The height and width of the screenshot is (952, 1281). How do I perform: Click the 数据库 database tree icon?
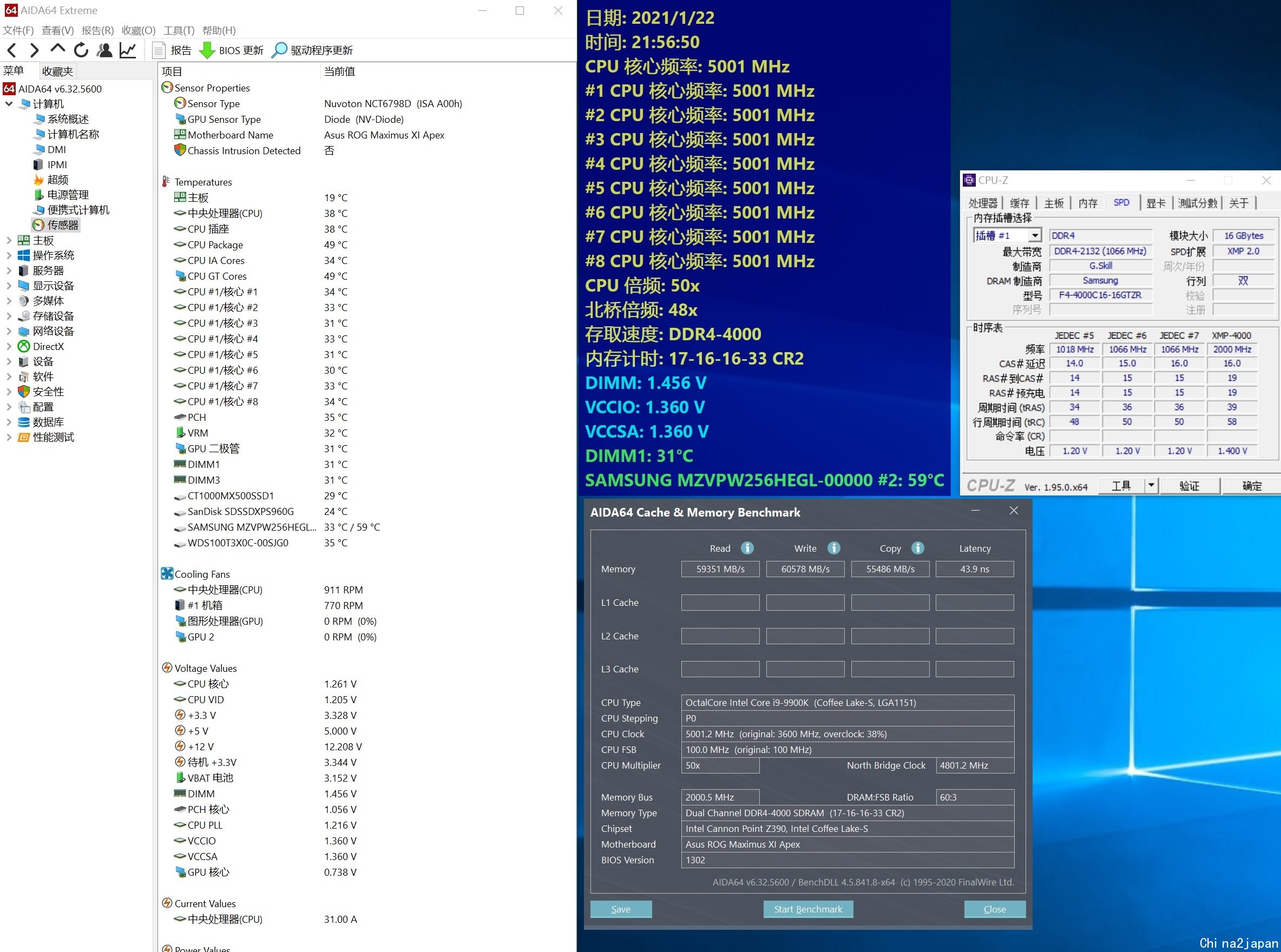pyautogui.click(x=24, y=422)
